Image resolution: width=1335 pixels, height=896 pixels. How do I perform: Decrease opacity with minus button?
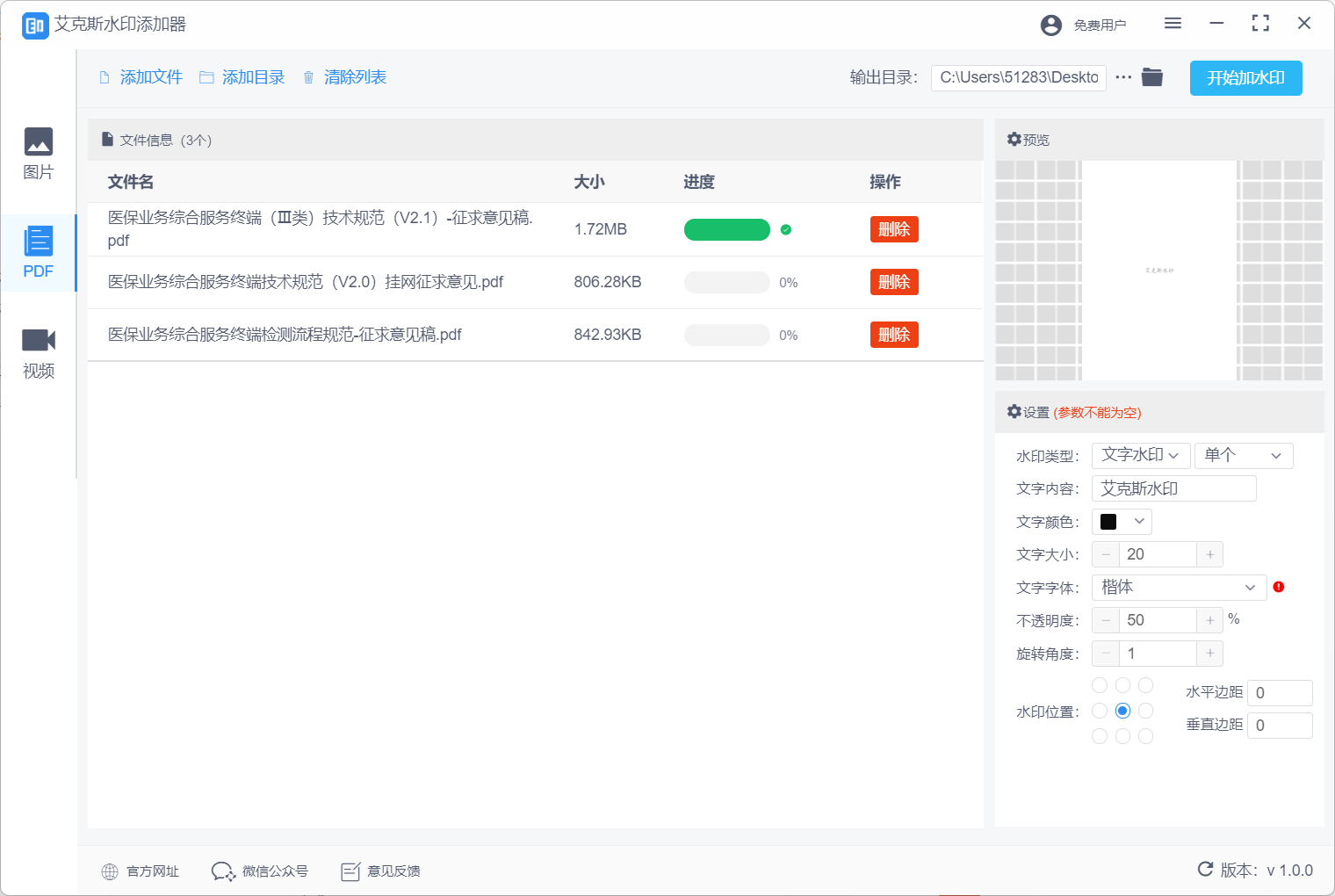pyautogui.click(x=1106, y=620)
